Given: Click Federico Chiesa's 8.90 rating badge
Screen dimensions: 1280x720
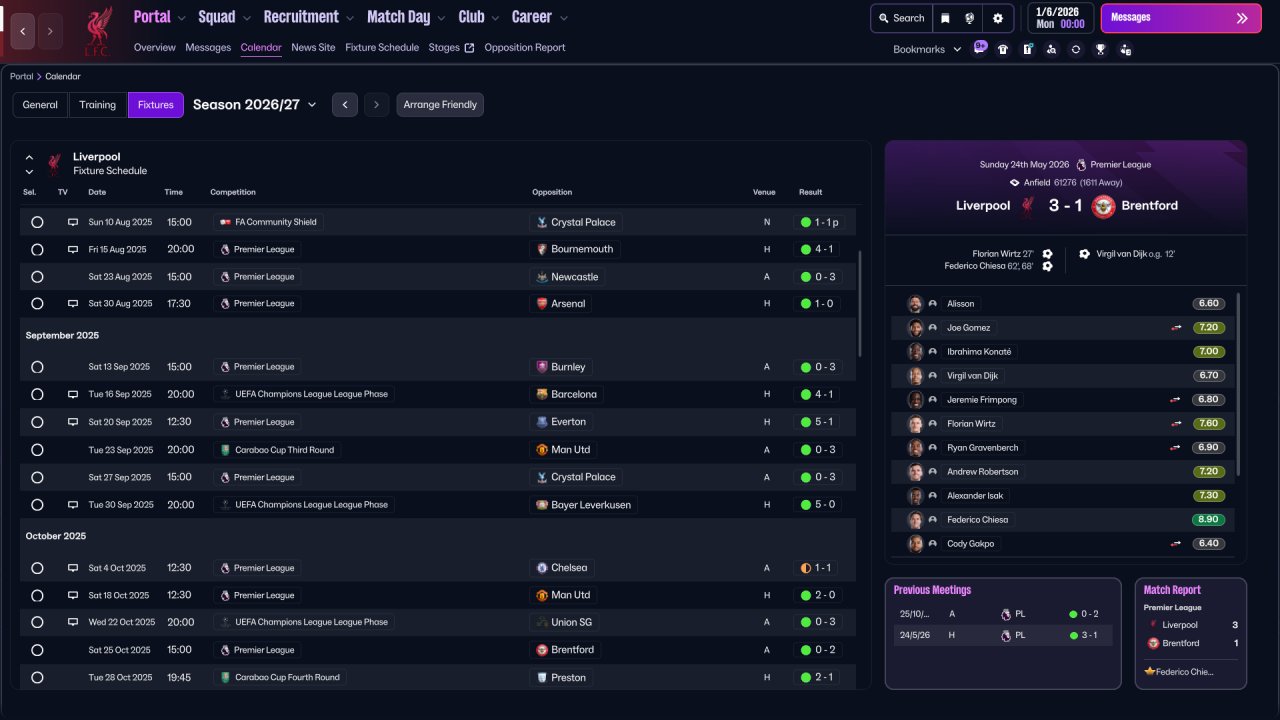Looking at the screenshot, I should point(1209,520).
